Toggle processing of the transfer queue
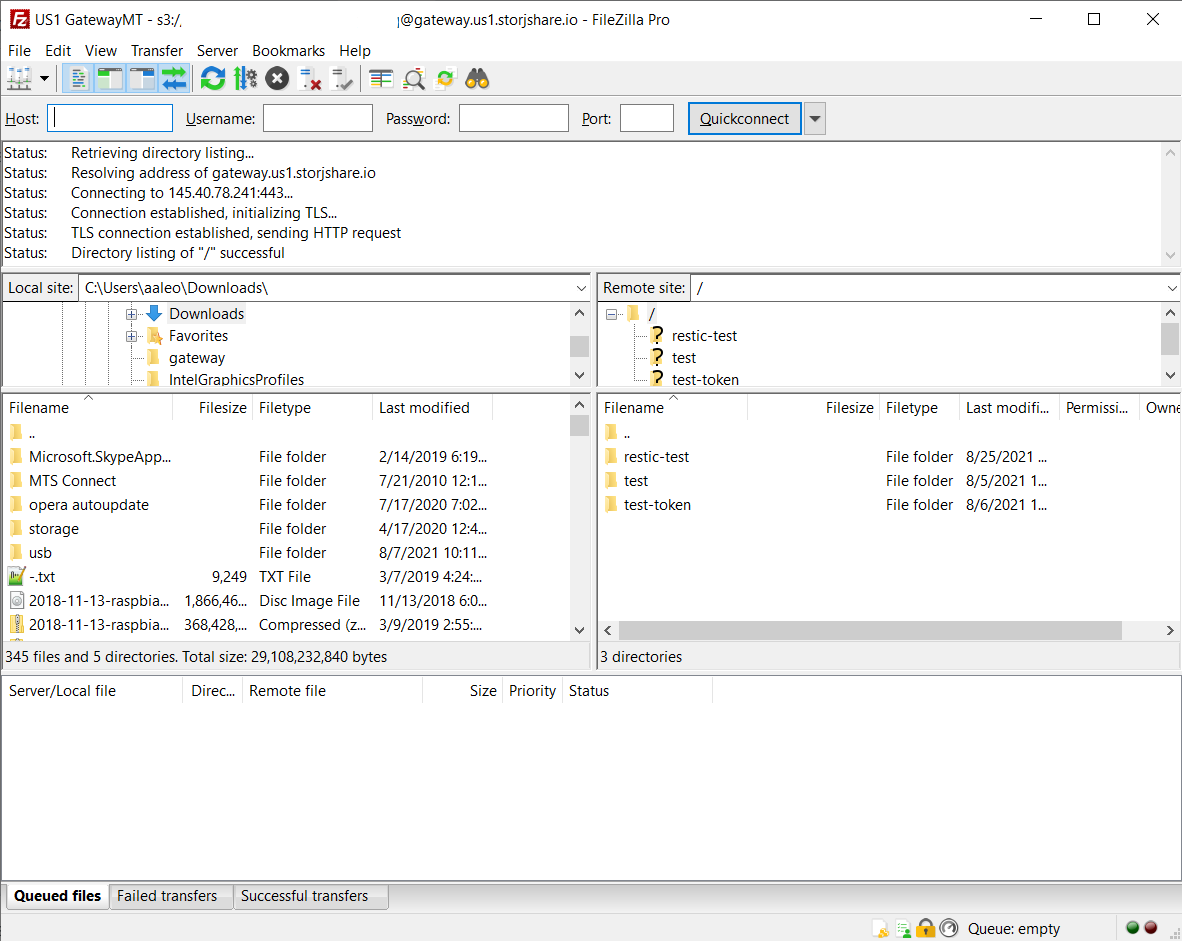The image size is (1182, 941). (x=245, y=78)
